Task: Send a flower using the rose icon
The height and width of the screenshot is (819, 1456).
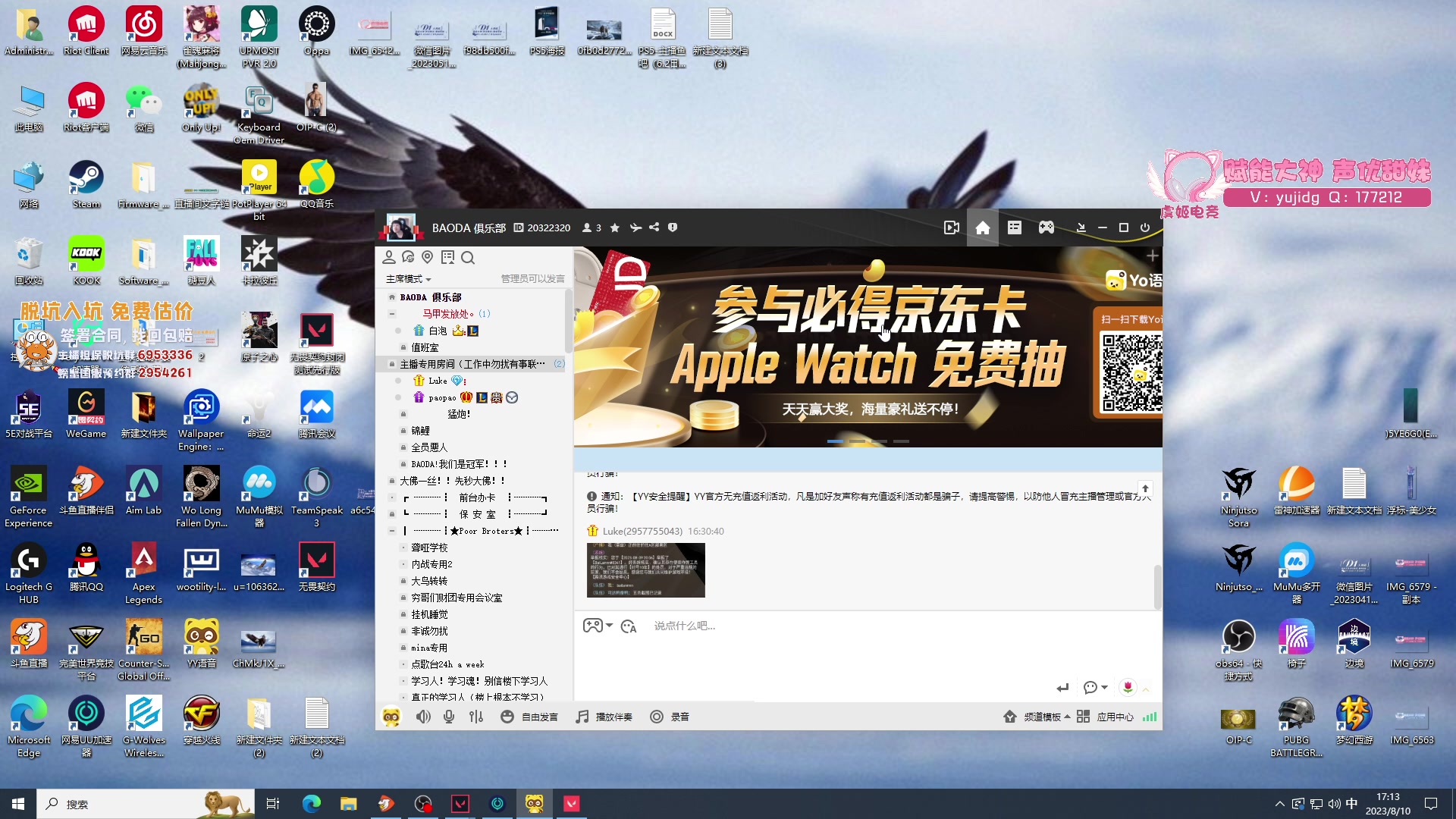Action: pyautogui.click(x=1128, y=687)
